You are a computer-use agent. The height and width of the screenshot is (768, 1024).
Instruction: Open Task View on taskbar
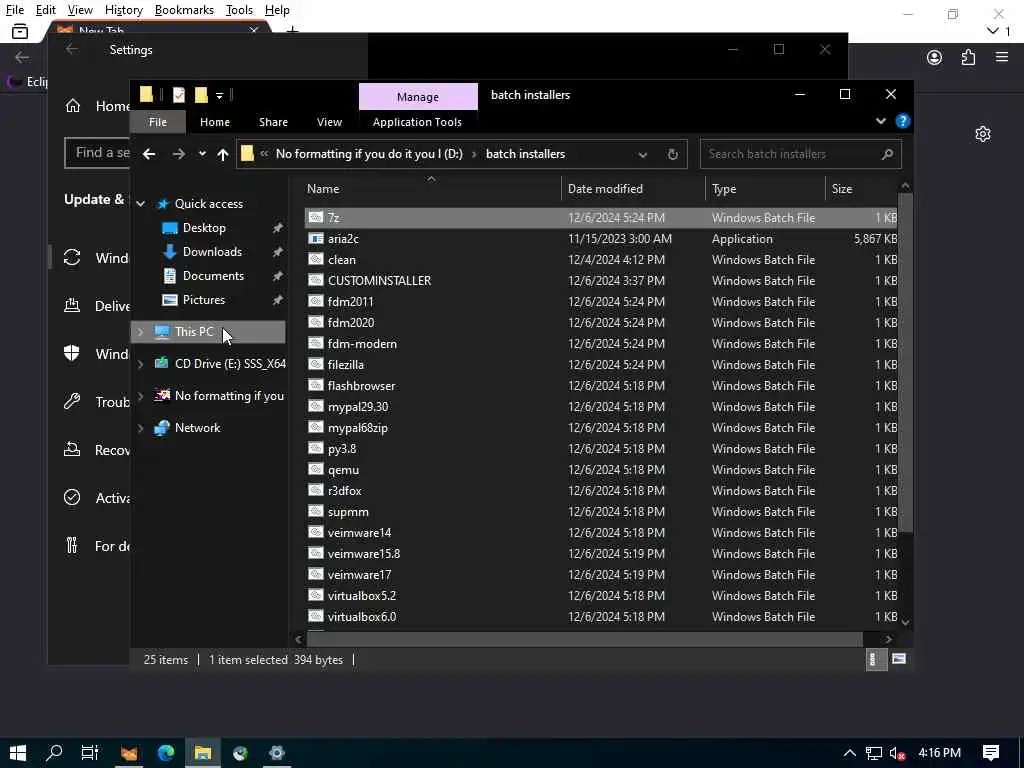pos(90,753)
